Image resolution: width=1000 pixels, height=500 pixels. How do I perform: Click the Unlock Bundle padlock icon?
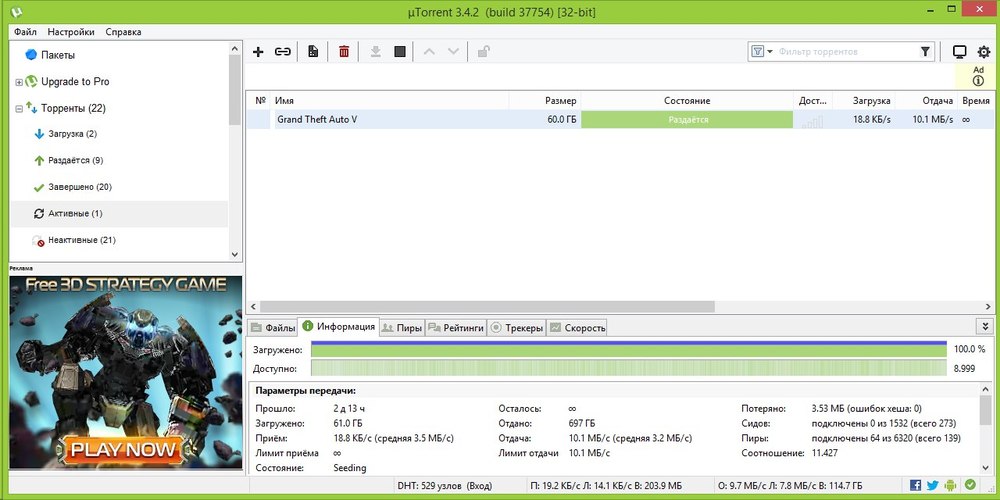484,52
